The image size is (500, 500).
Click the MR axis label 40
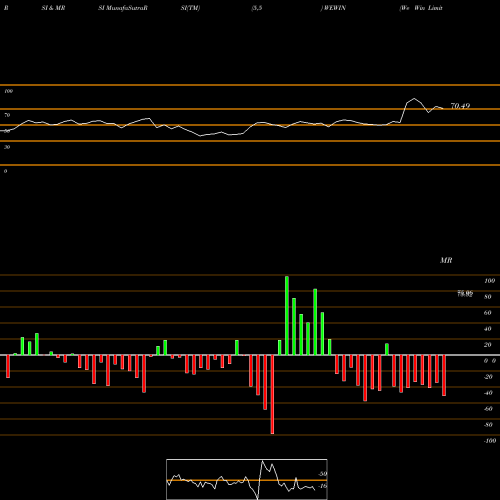[x=488, y=329]
